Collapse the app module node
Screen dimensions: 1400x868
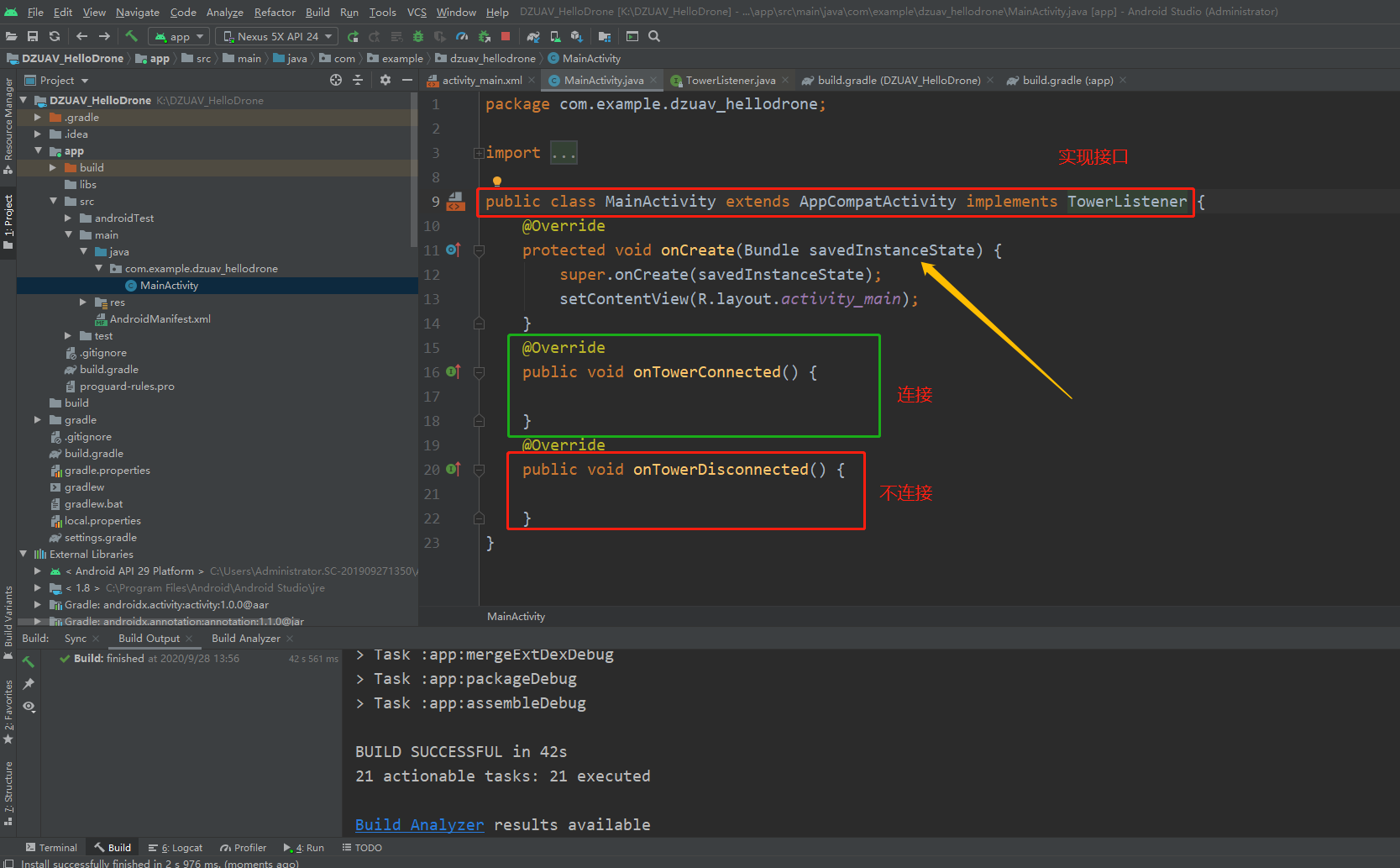coord(38,151)
